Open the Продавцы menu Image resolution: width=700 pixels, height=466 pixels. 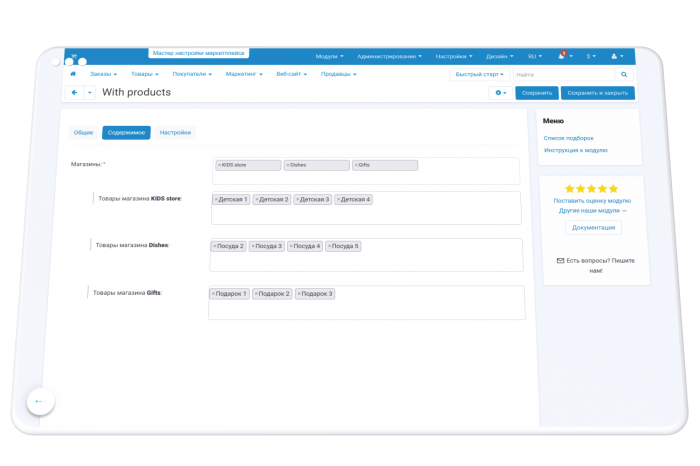pyautogui.click(x=338, y=74)
